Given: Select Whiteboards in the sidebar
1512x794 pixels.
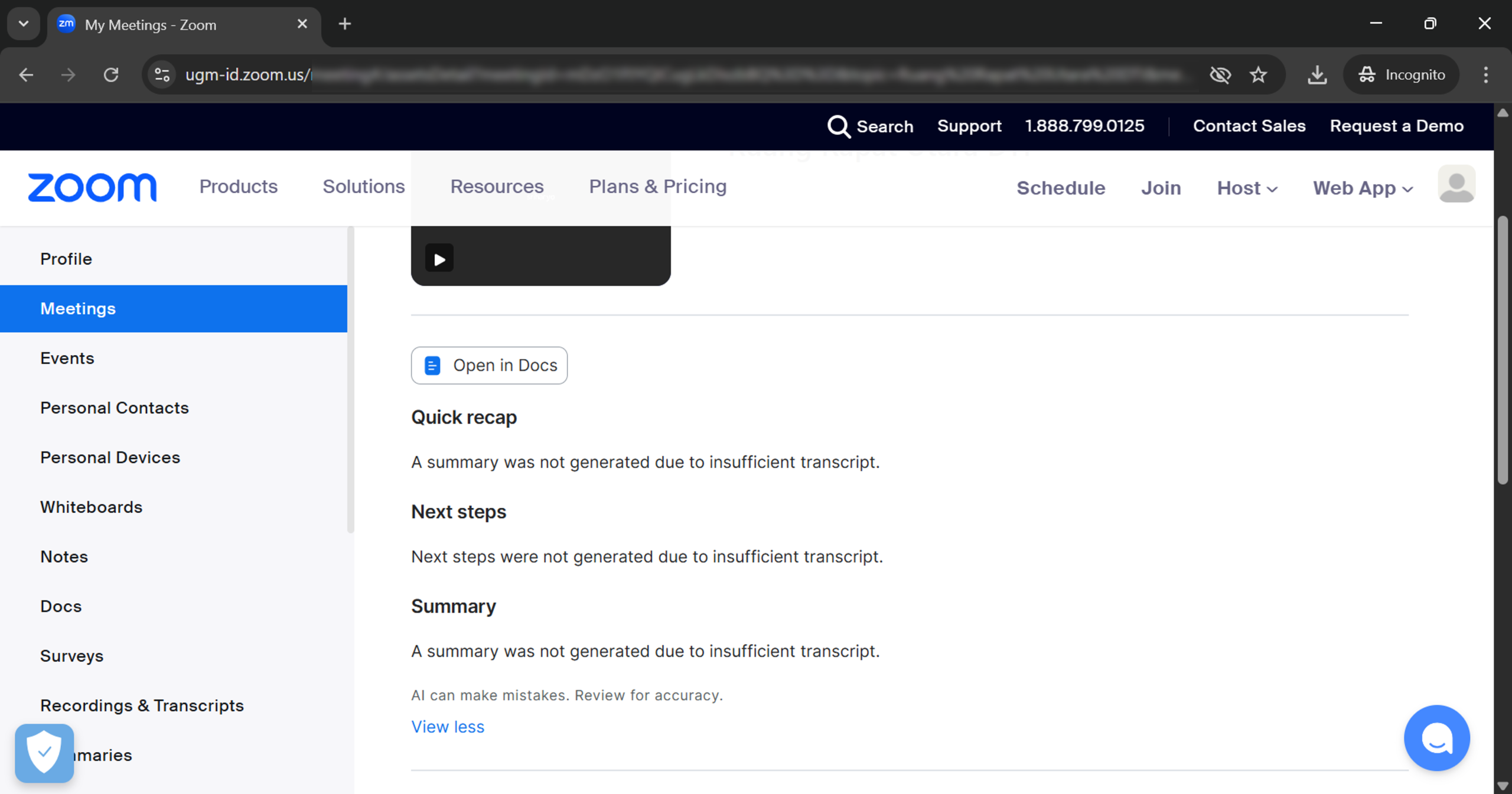Looking at the screenshot, I should coord(91,507).
